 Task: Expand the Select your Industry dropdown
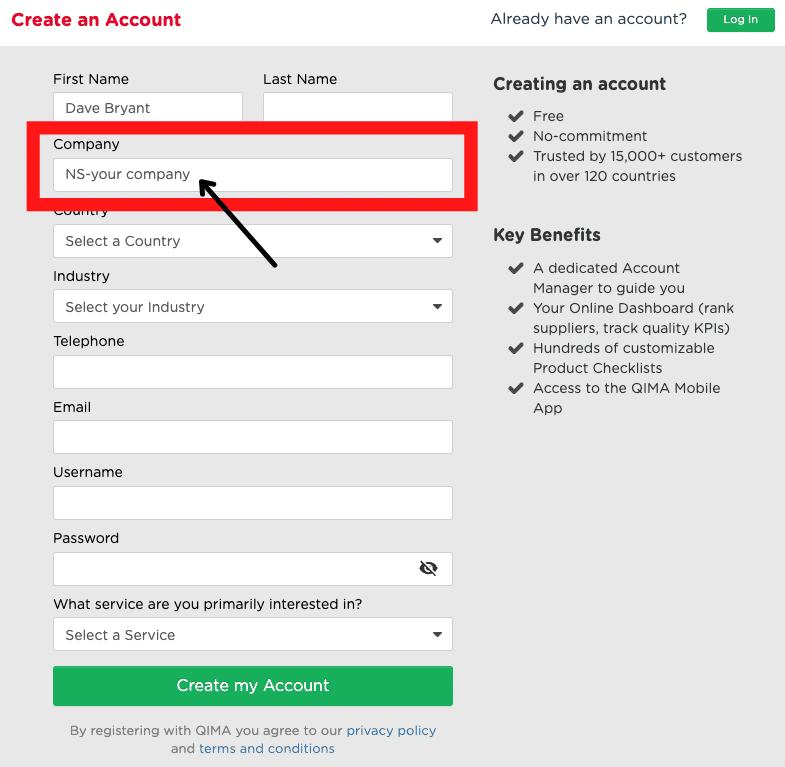tap(253, 306)
